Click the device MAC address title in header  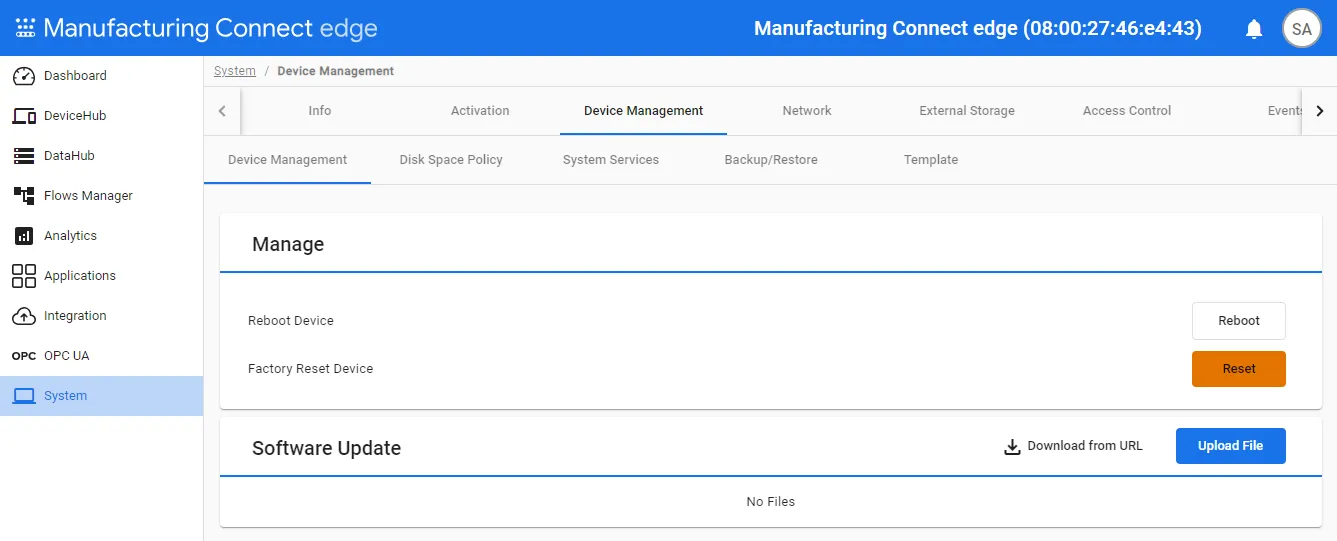pyautogui.click(x=978, y=28)
